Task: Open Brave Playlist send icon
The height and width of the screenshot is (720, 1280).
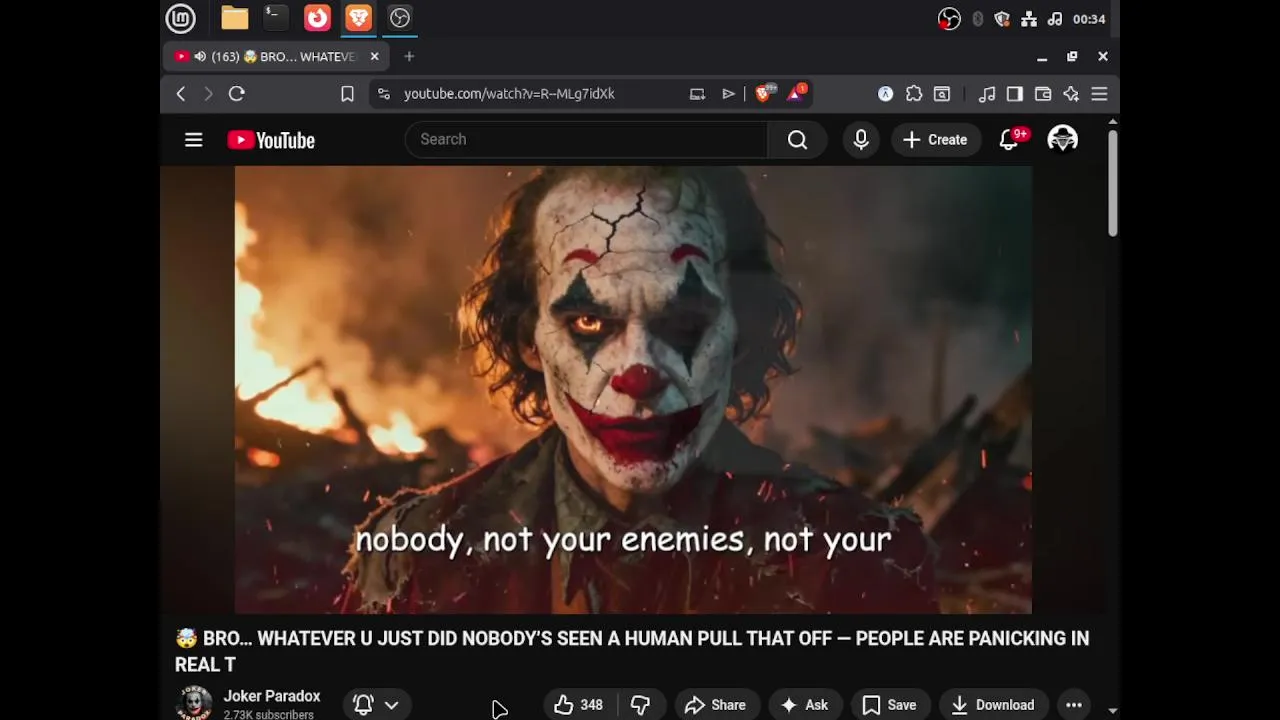Action: pyautogui.click(x=729, y=94)
